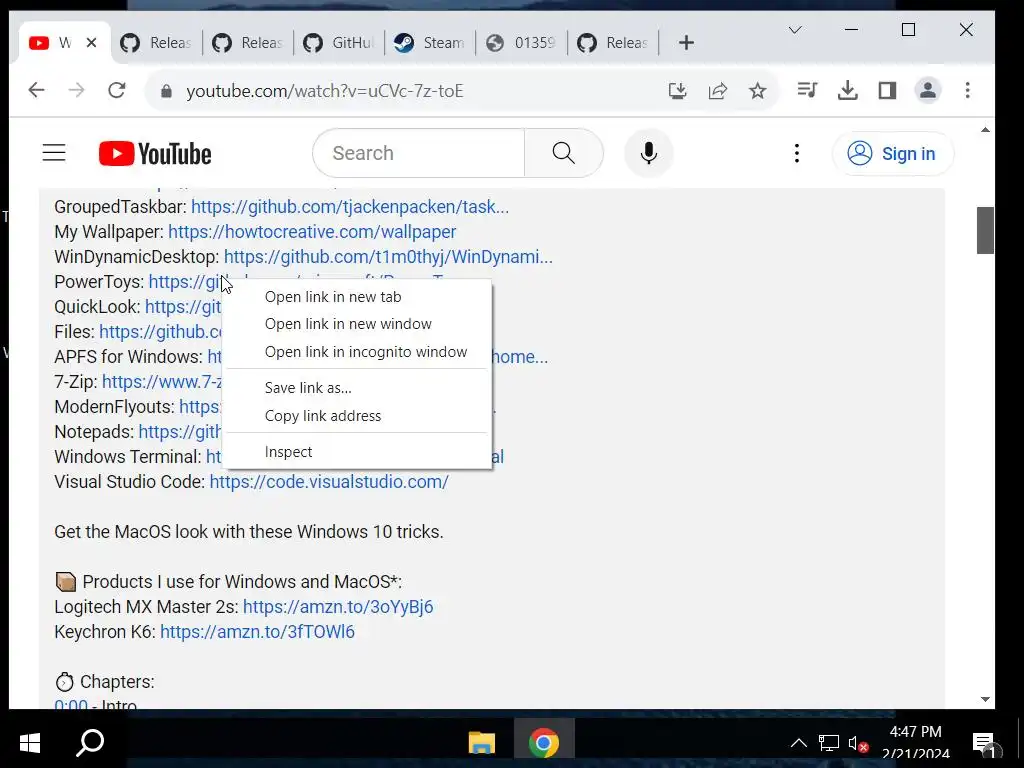The width and height of the screenshot is (1024, 768).
Task: Show hidden system tray icons
Action: click(799, 743)
